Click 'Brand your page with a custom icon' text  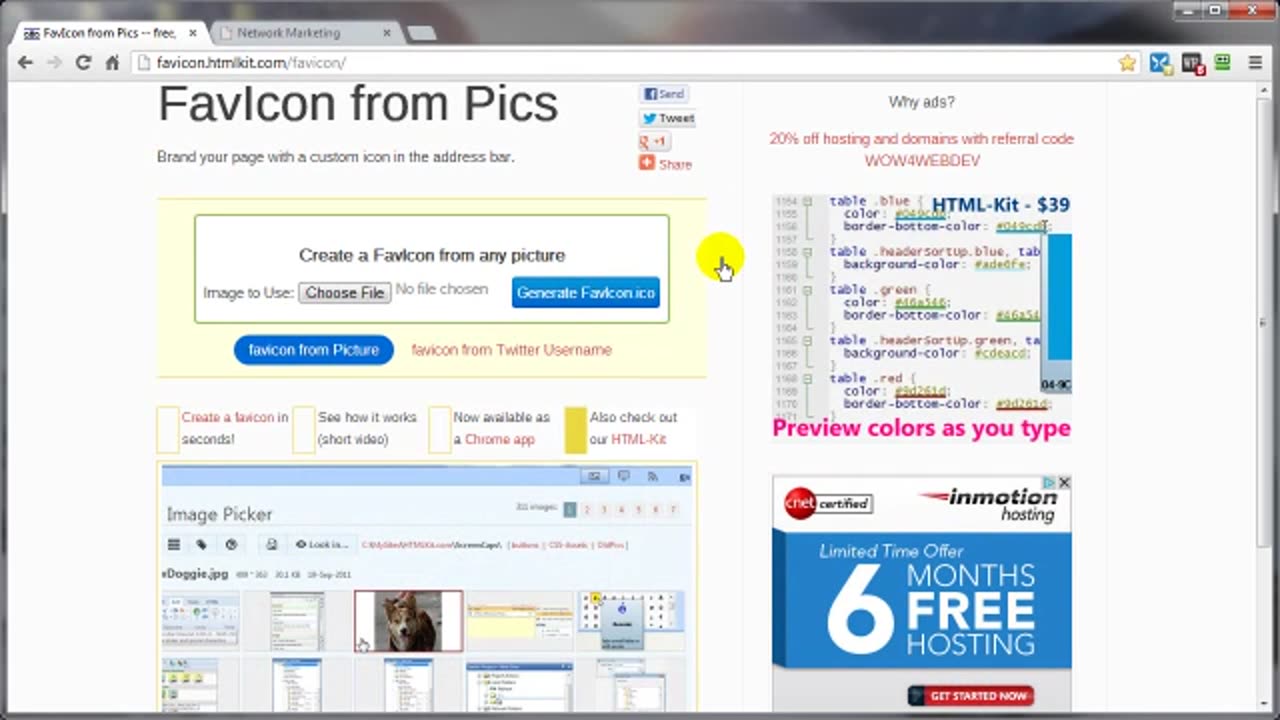click(335, 157)
